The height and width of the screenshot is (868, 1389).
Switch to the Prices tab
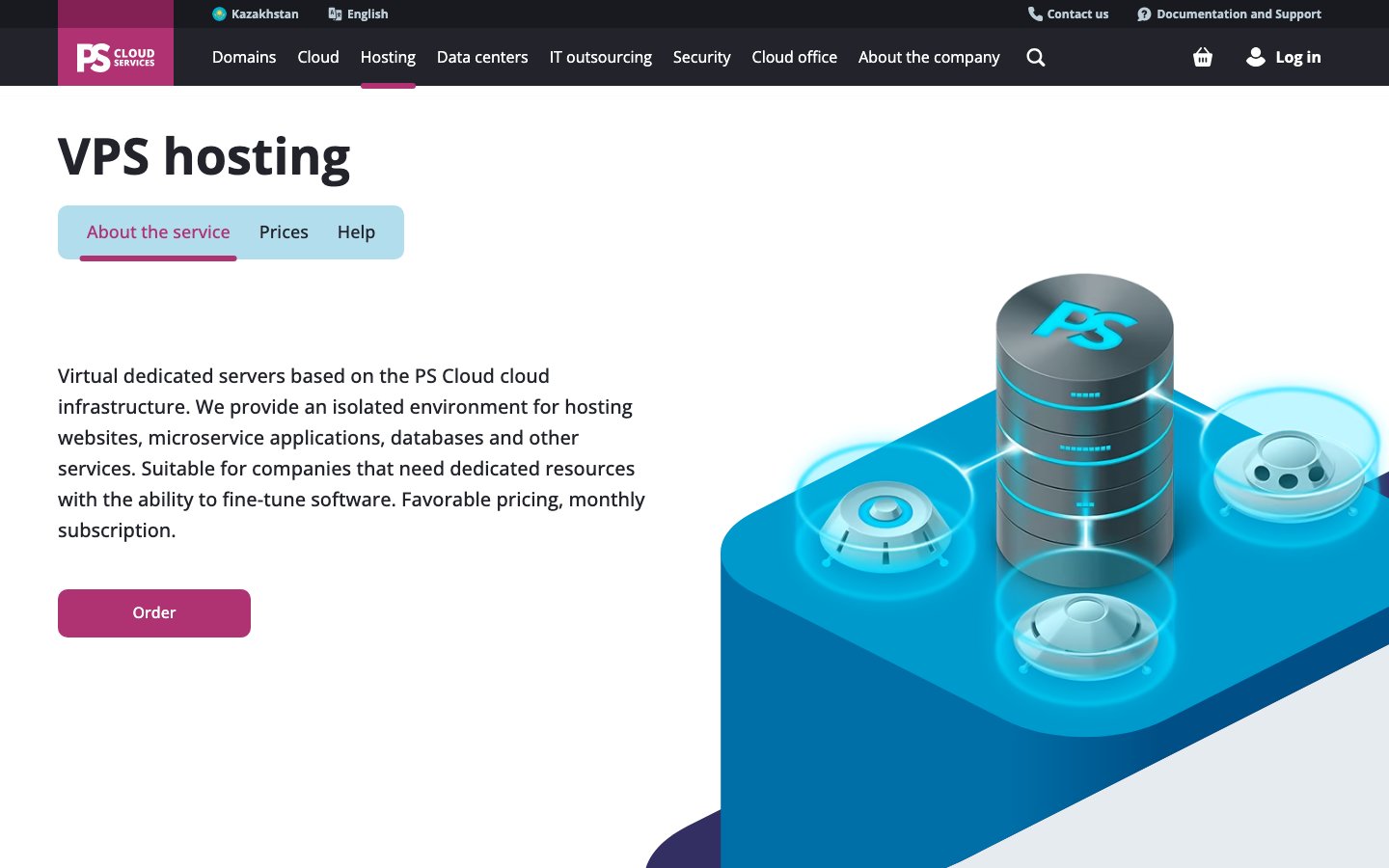[284, 231]
